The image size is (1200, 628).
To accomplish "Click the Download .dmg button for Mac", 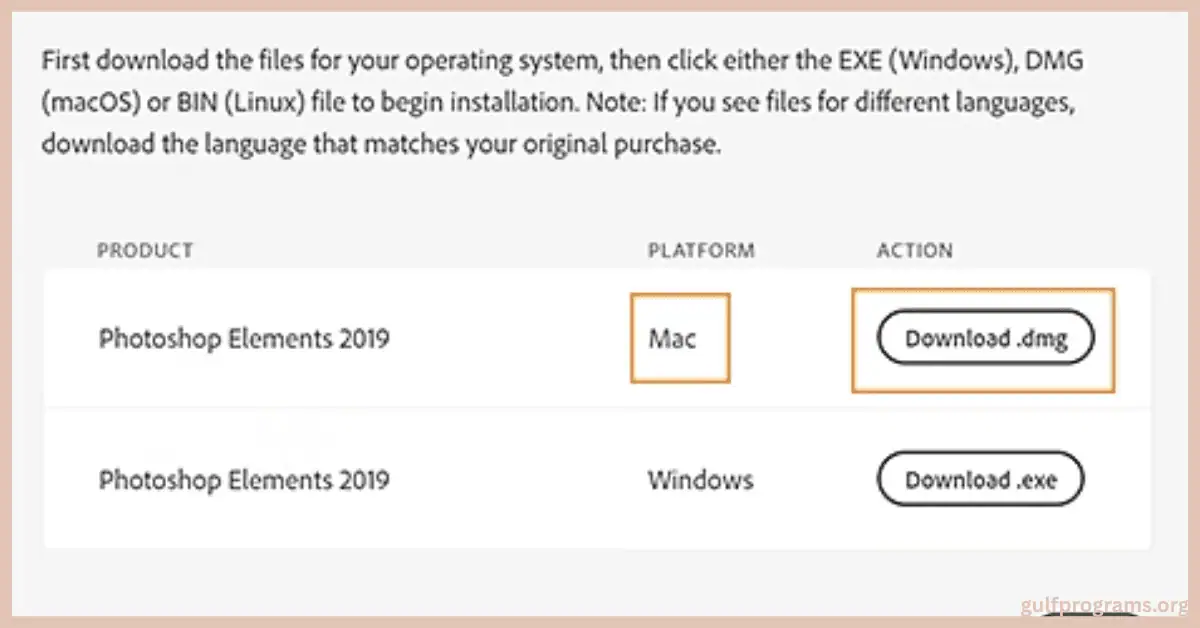I will [x=985, y=338].
